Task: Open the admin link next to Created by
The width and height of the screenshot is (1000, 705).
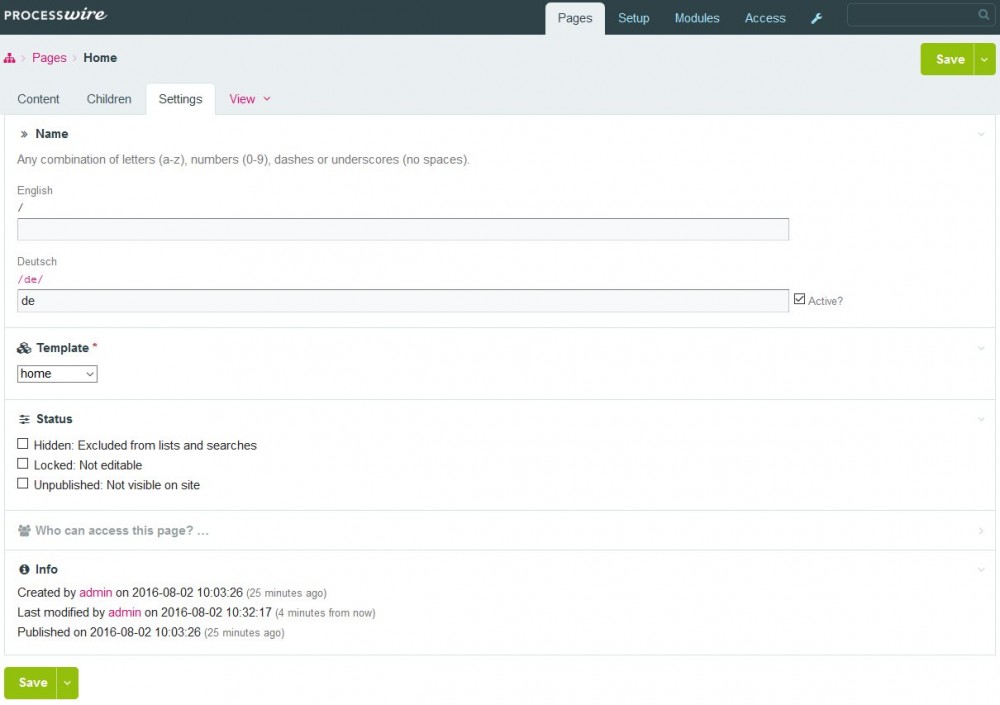Action: pos(96,593)
